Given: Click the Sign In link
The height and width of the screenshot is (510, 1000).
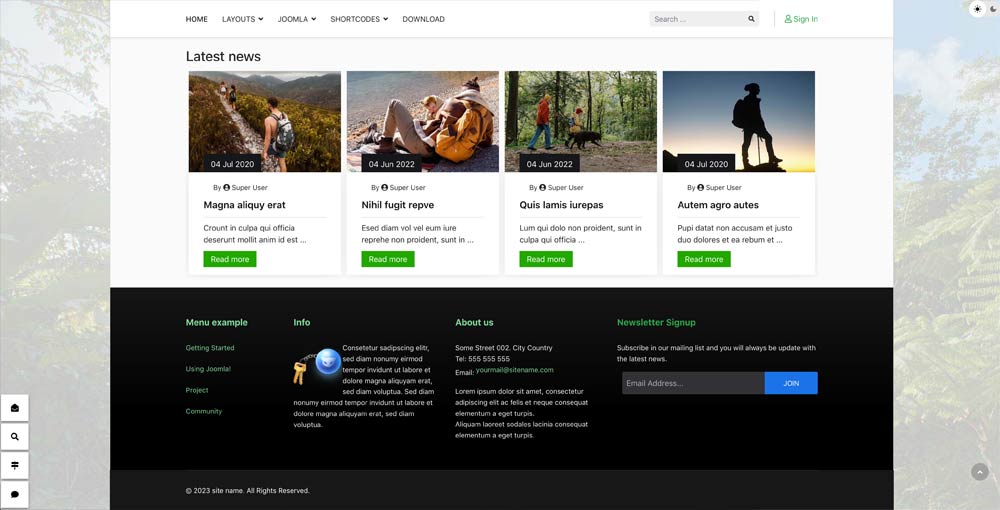Looking at the screenshot, I should pyautogui.click(x=801, y=19).
